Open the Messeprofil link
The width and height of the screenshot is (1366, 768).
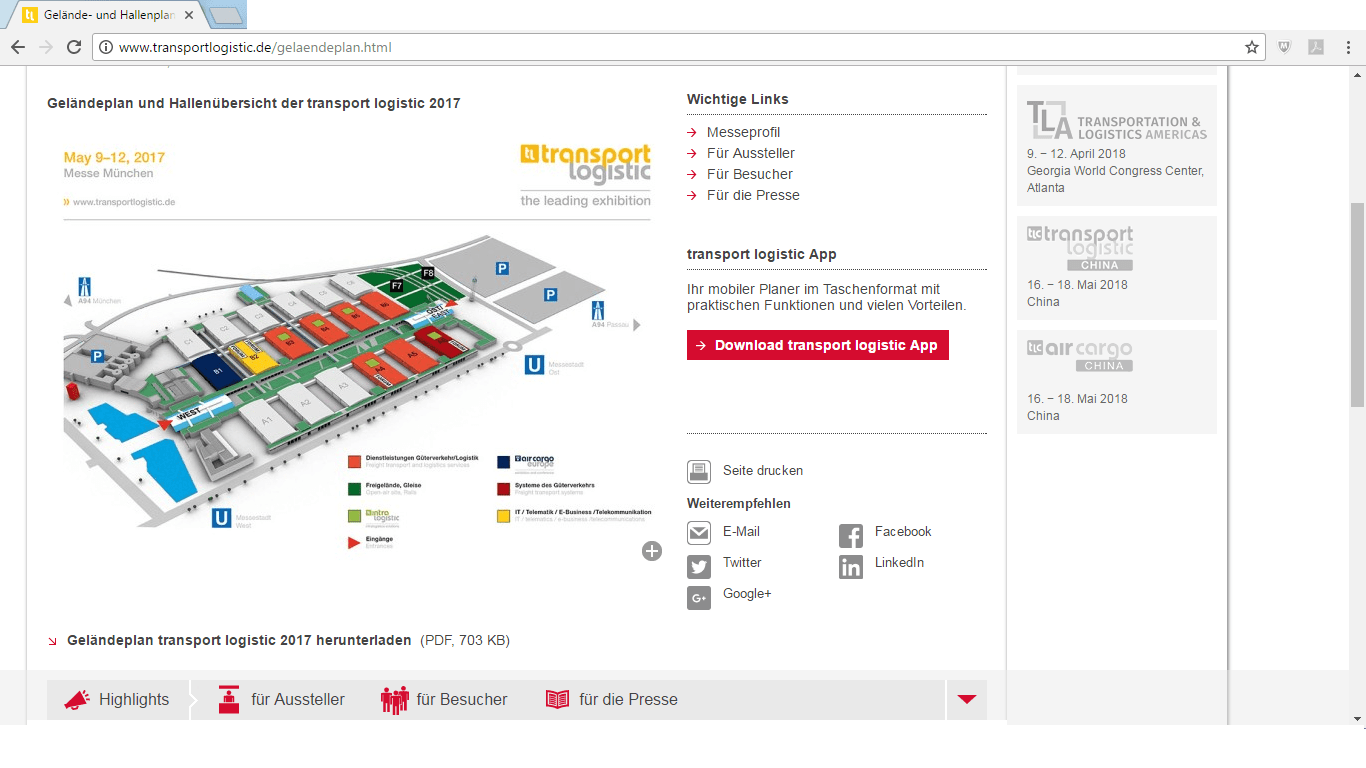(743, 132)
